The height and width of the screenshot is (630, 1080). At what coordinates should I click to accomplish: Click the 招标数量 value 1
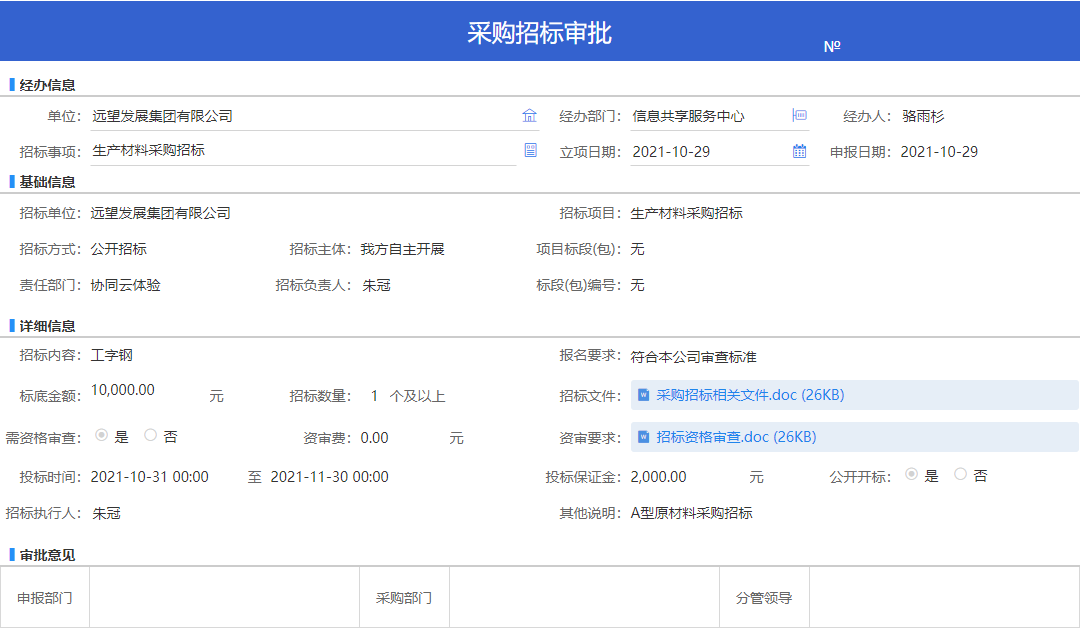click(374, 396)
